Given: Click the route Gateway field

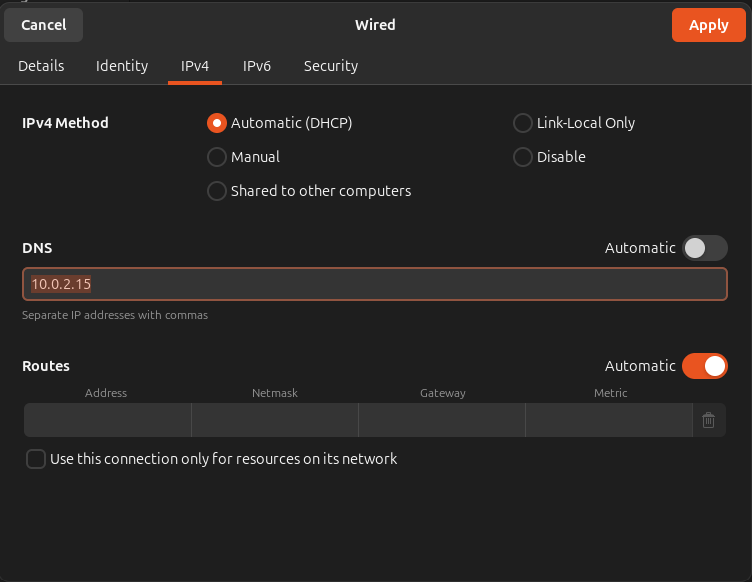Looking at the screenshot, I should tap(442, 421).
